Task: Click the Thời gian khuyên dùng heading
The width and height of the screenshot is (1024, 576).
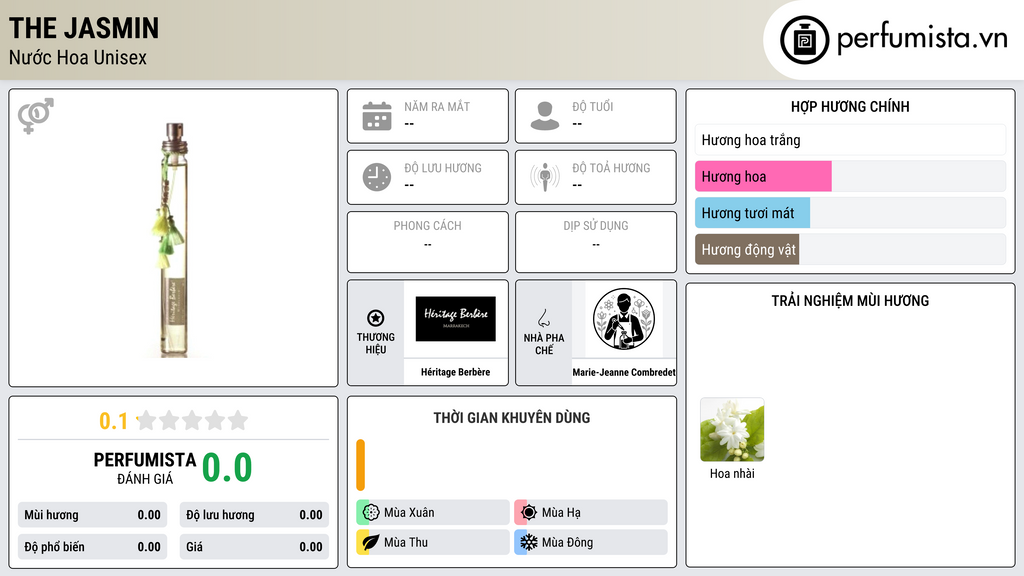Action: tap(512, 418)
